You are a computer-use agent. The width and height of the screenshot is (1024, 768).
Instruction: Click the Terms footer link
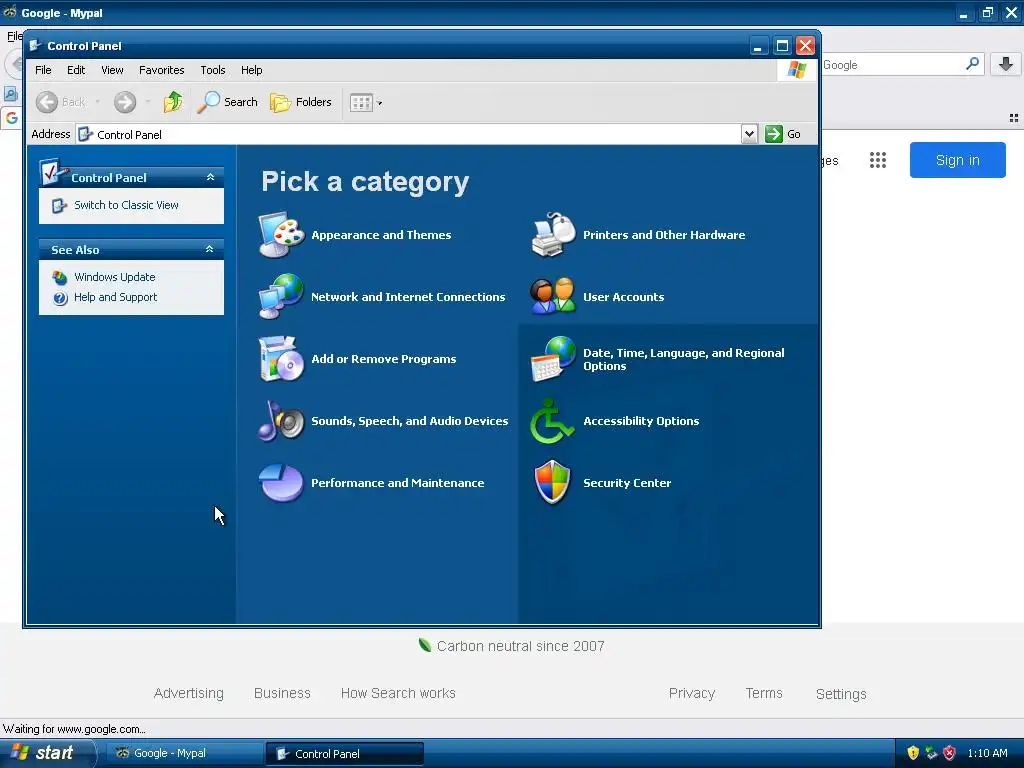[764, 693]
